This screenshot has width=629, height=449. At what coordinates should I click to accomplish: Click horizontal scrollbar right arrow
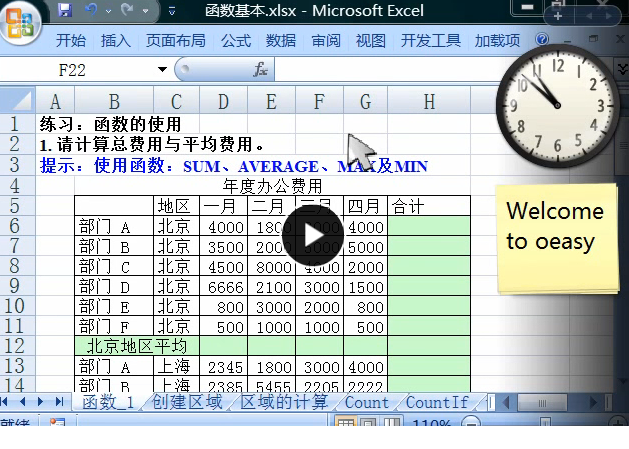593,402
